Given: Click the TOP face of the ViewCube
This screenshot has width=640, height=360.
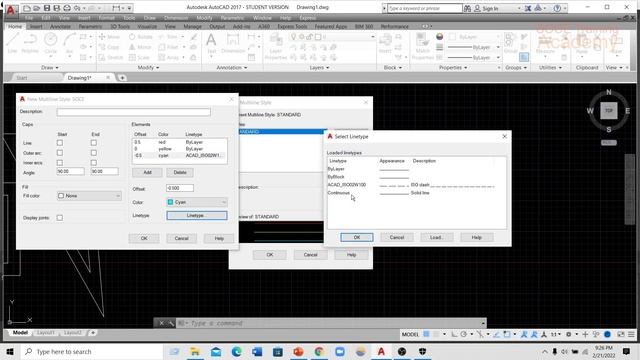Looking at the screenshot, I should [x=609, y=111].
